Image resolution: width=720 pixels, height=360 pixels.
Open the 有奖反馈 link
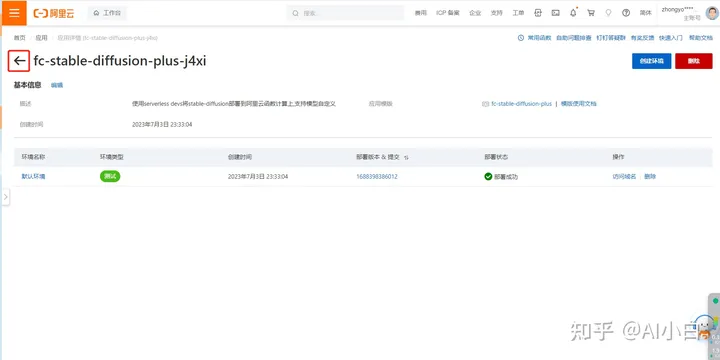pyautogui.click(x=642, y=38)
